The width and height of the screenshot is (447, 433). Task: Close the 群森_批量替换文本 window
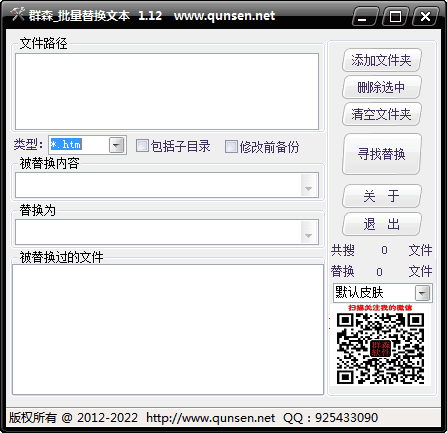pyautogui.click(x=425, y=16)
